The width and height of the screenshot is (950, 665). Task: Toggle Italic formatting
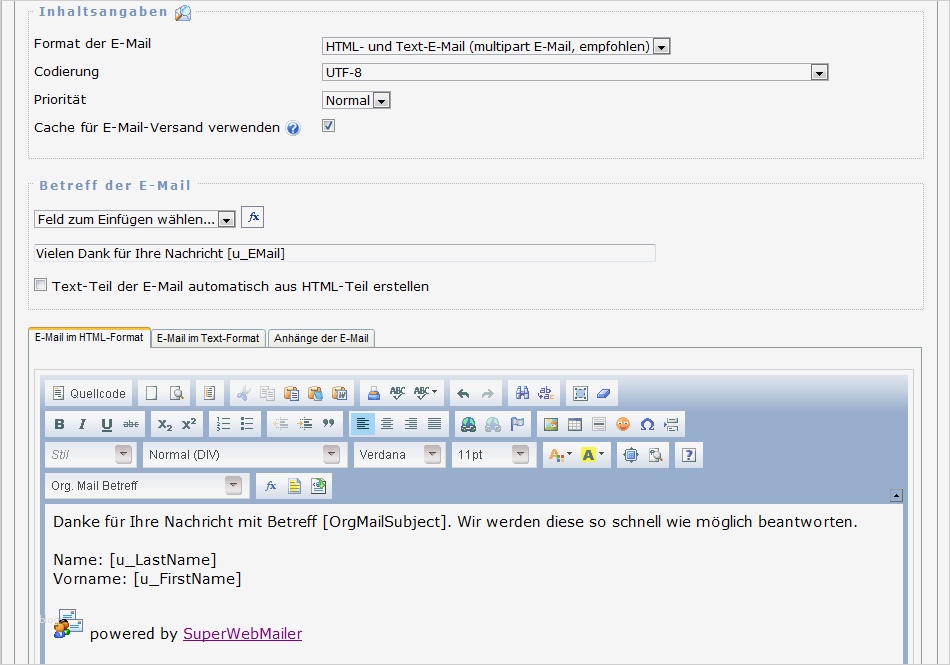(x=82, y=424)
